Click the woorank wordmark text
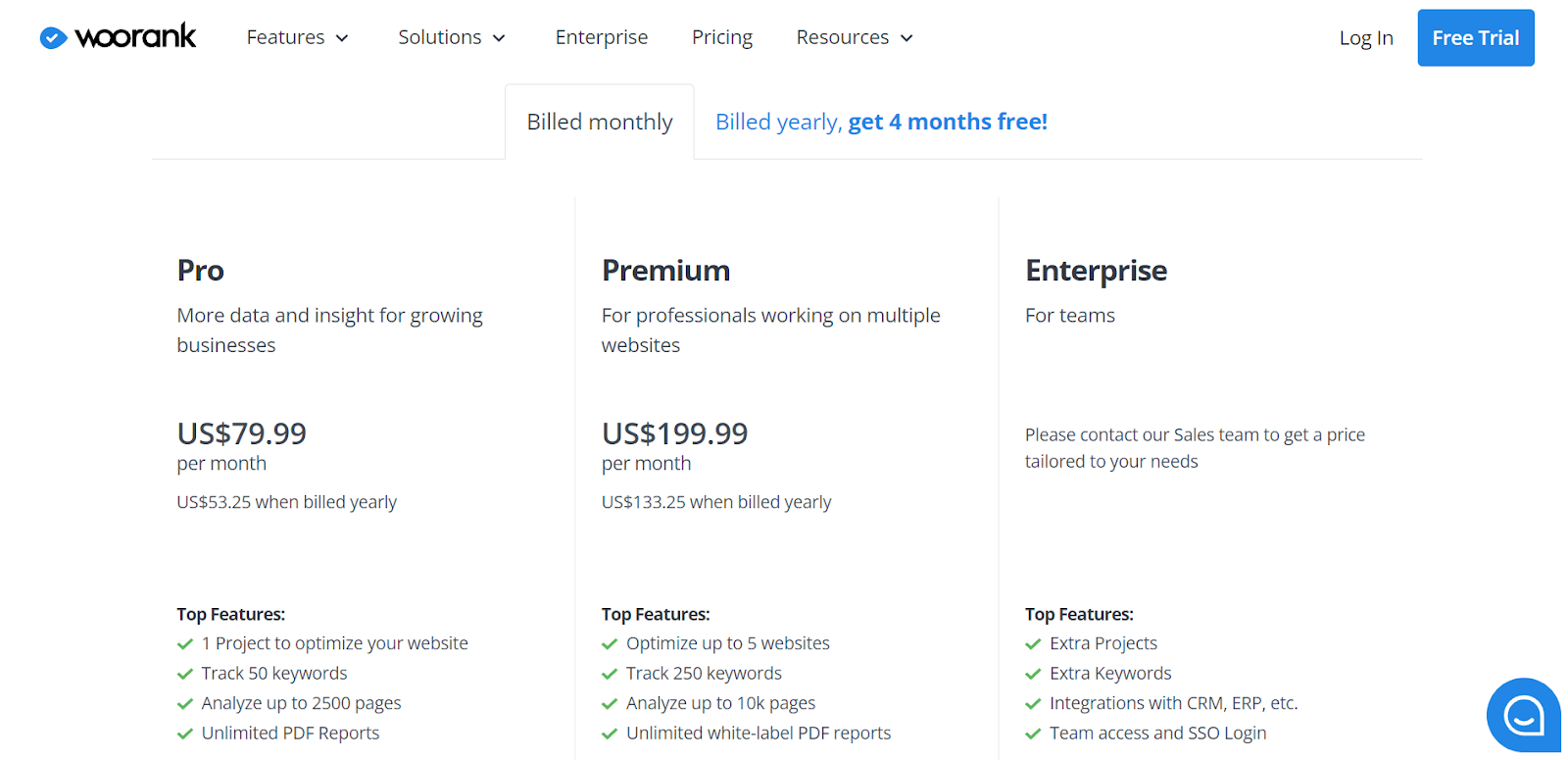The height and width of the screenshot is (760, 1568). pos(135,37)
